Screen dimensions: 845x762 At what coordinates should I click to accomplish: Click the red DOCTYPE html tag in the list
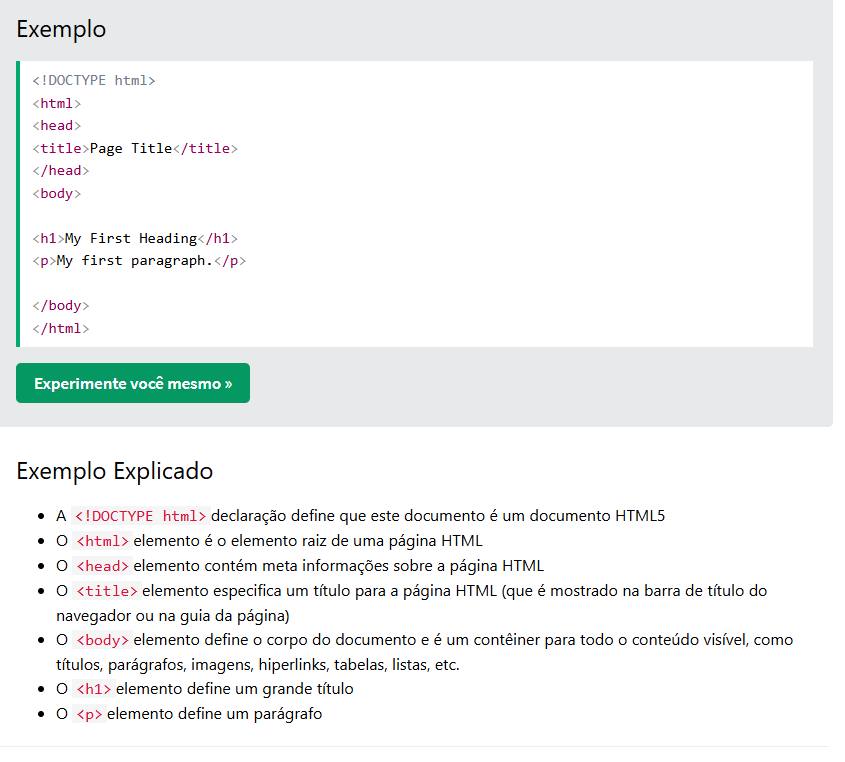pos(140,516)
